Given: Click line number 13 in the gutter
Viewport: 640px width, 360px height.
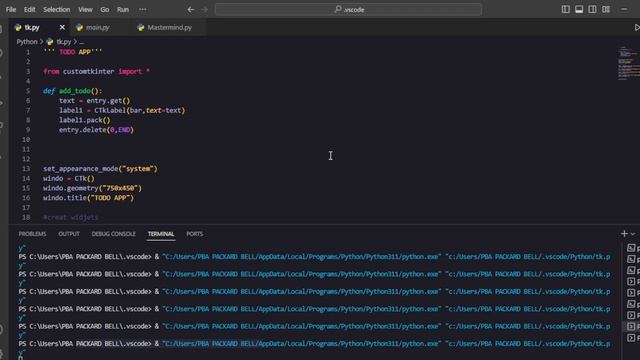Looking at the screenshot, I should point(26,169).
